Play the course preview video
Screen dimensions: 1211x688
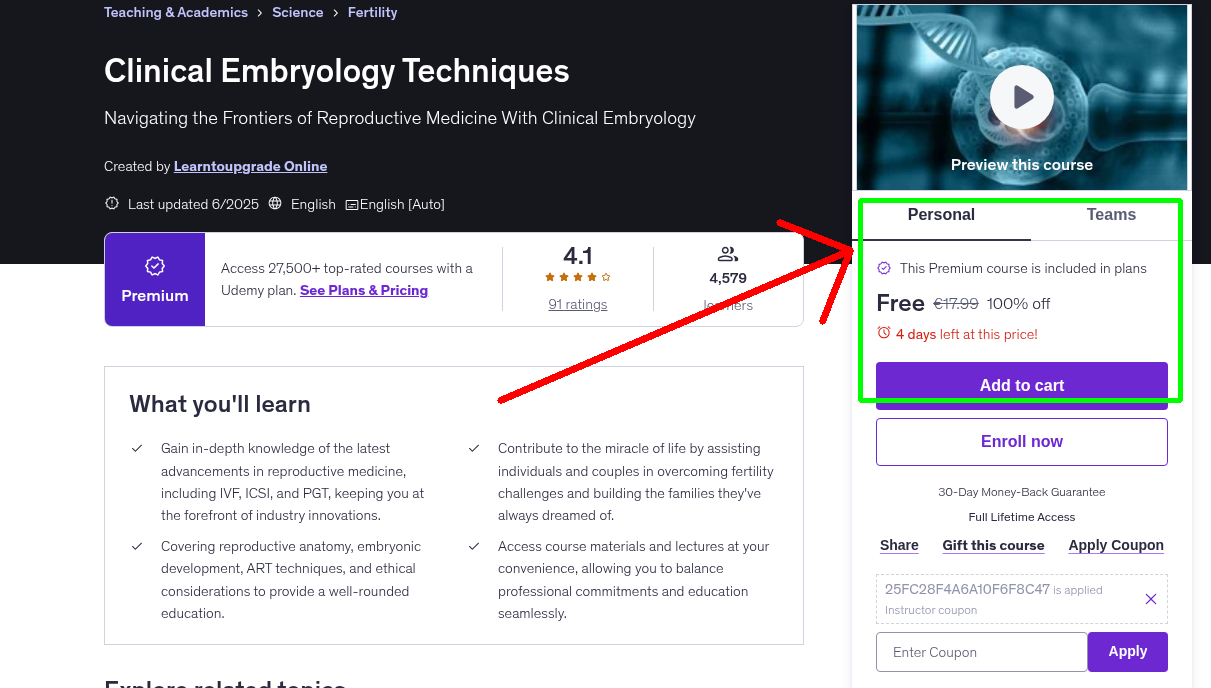coord(1021,96)
